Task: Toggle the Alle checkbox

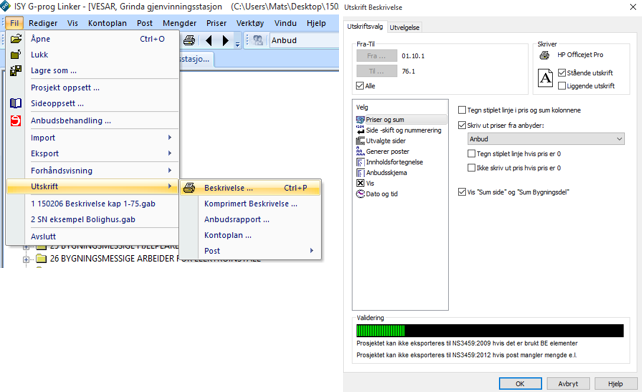Action: pos(360,86)
